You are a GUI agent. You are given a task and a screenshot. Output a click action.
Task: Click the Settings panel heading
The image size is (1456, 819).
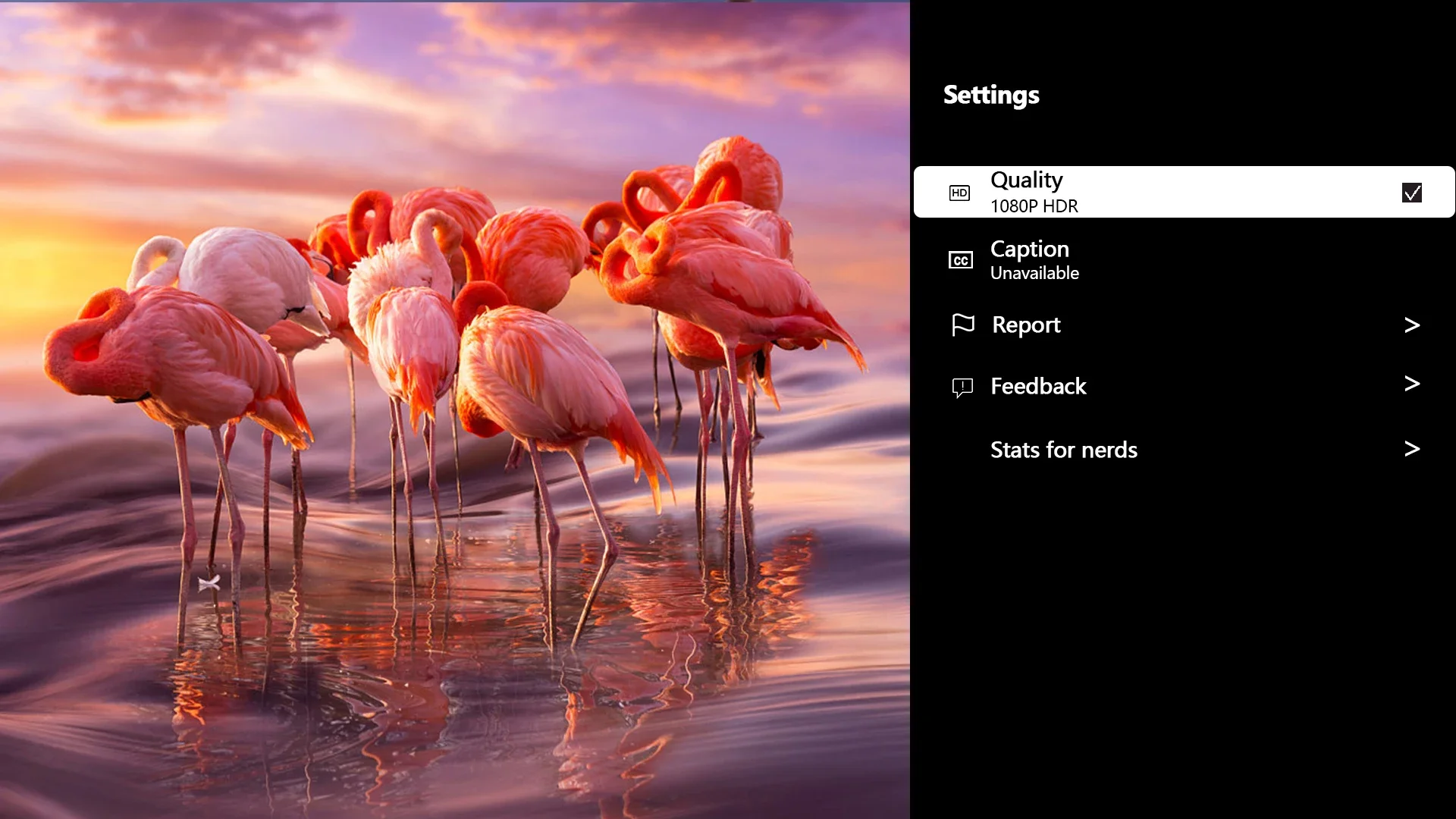coord(990,96)
